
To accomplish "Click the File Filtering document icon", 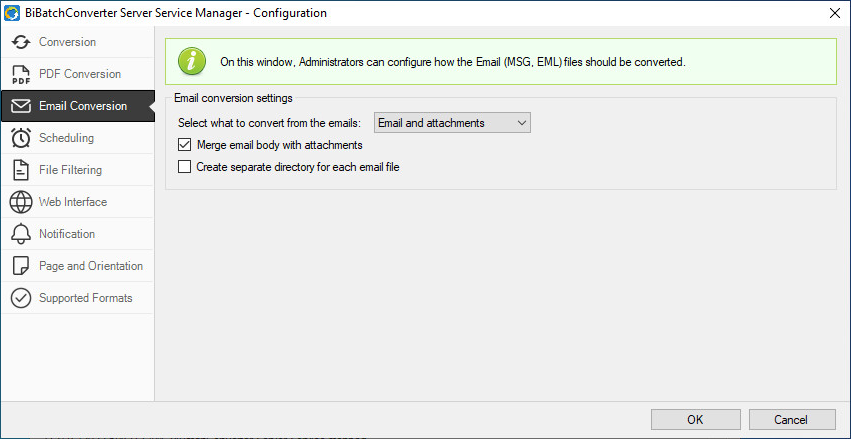I will click(21, 170).
